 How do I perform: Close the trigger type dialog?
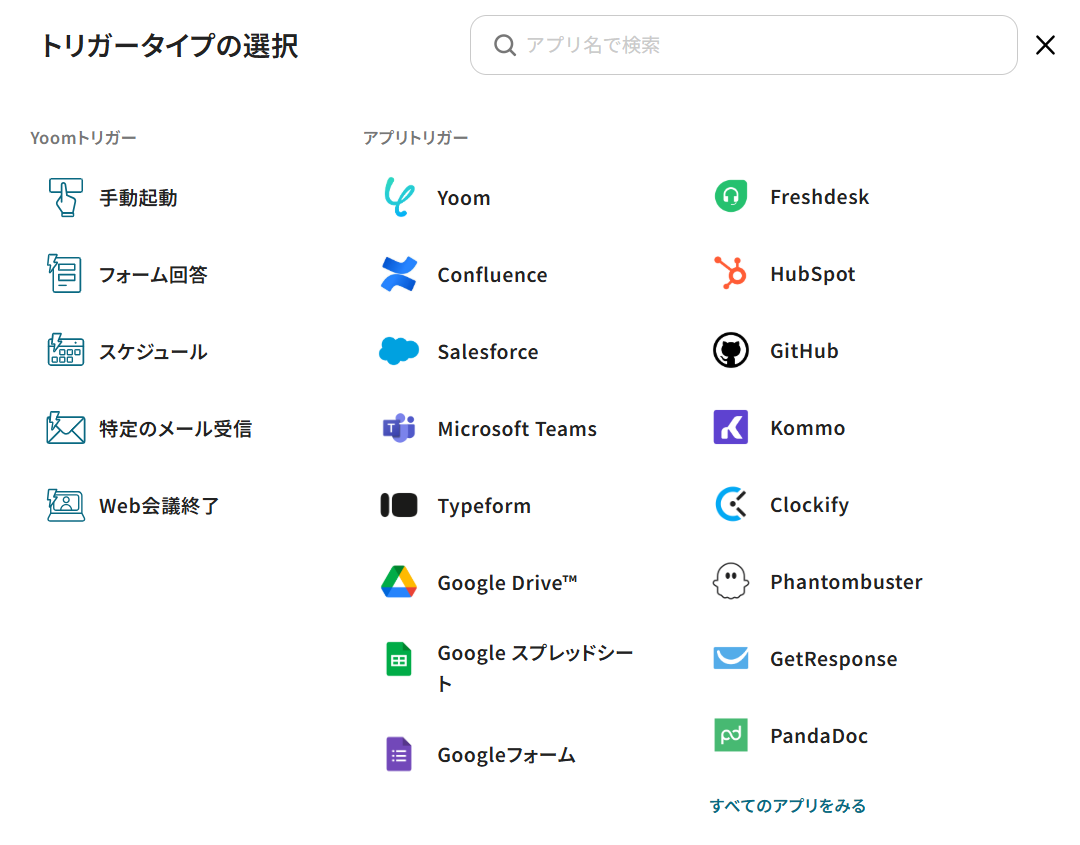pos(1045,45)
